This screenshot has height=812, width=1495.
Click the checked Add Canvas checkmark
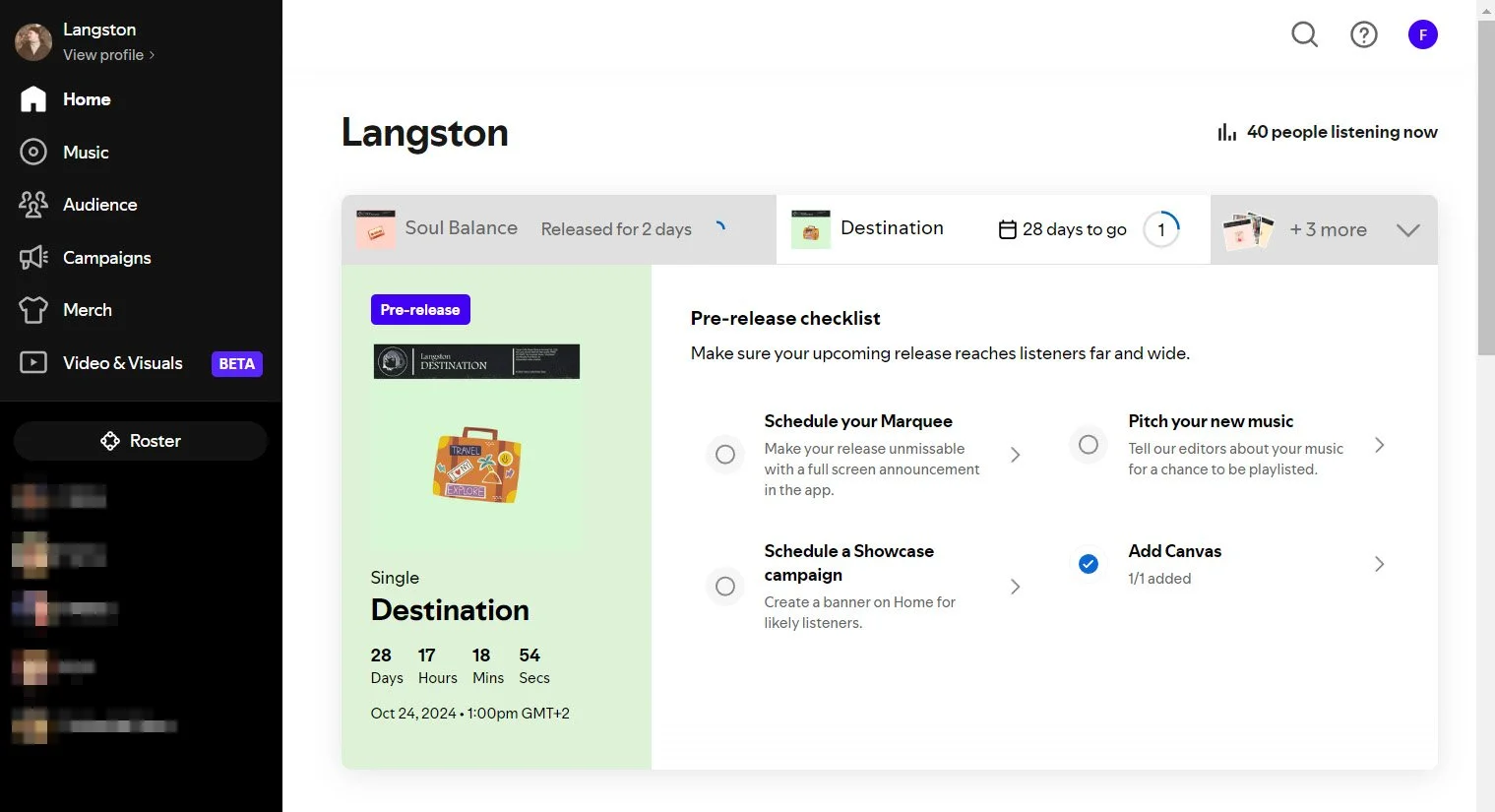coord(1089,564)
